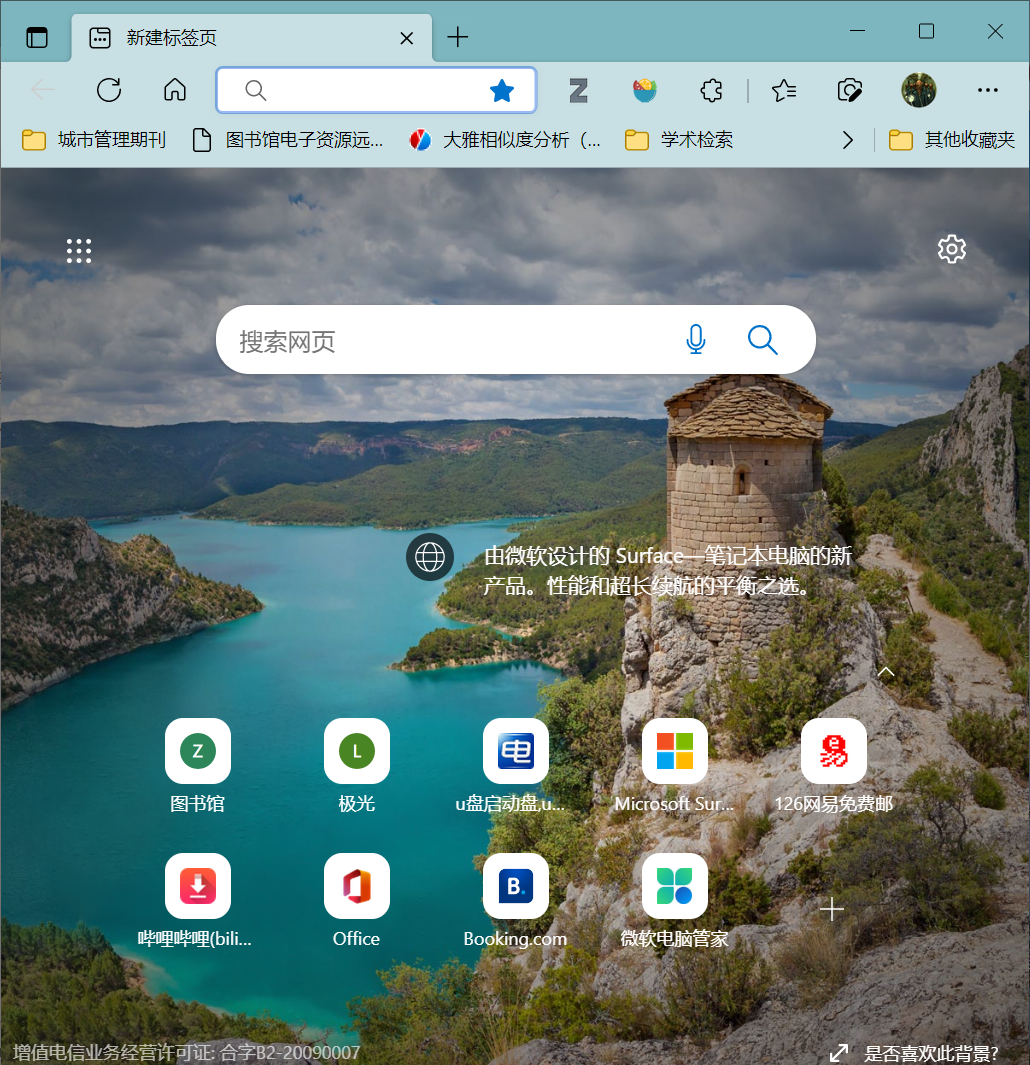
Task: Open Office quick link
Action: pos(357,901)
